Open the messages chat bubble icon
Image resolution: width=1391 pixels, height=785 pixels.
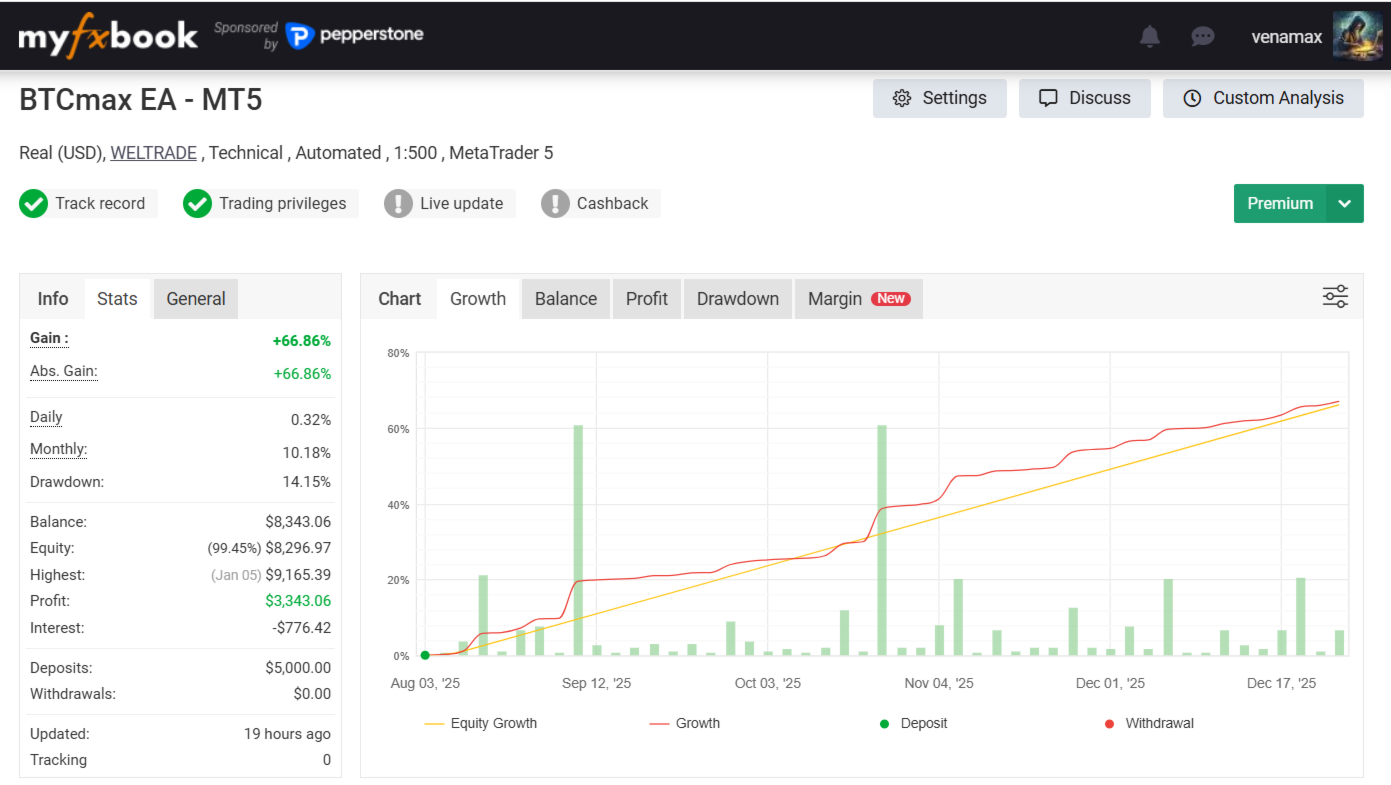(x=1203, y=37)
